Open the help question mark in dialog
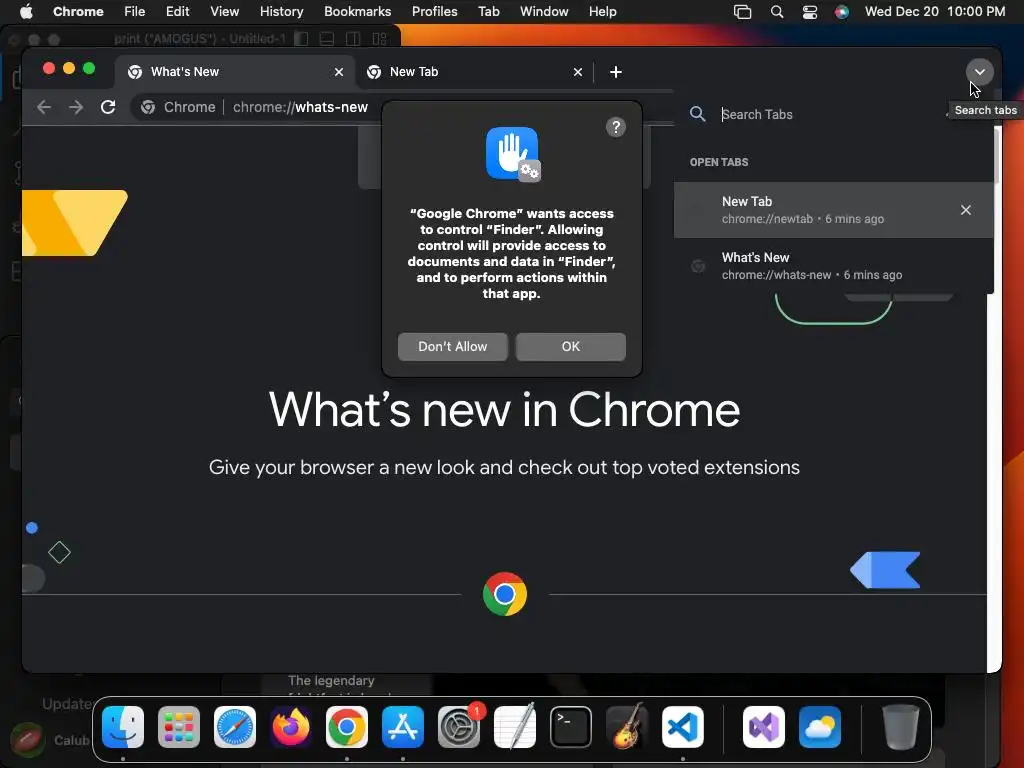Screen dimensions: 1024x768 (x=615, y=127)
